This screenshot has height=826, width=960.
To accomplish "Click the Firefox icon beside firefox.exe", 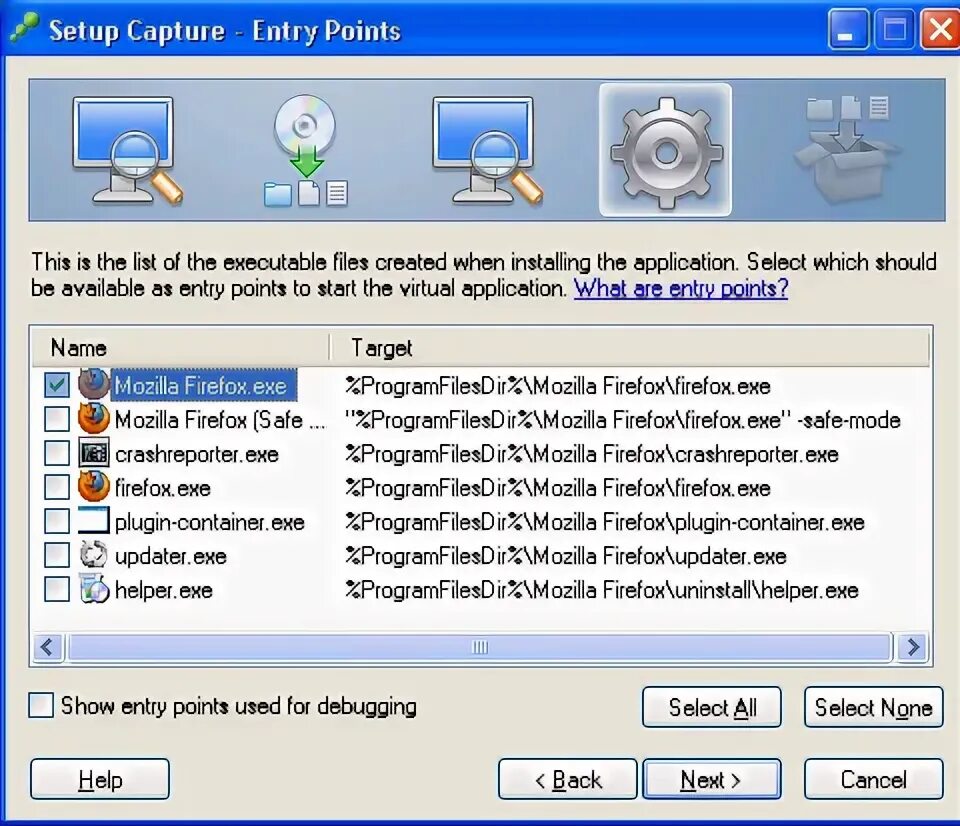I will [94, 487].
